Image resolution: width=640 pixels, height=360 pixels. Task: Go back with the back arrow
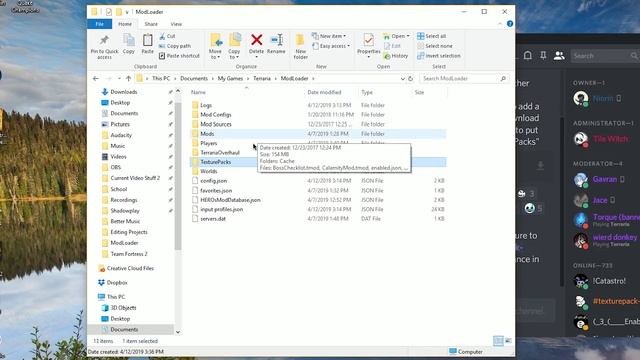tap(96, 78)
